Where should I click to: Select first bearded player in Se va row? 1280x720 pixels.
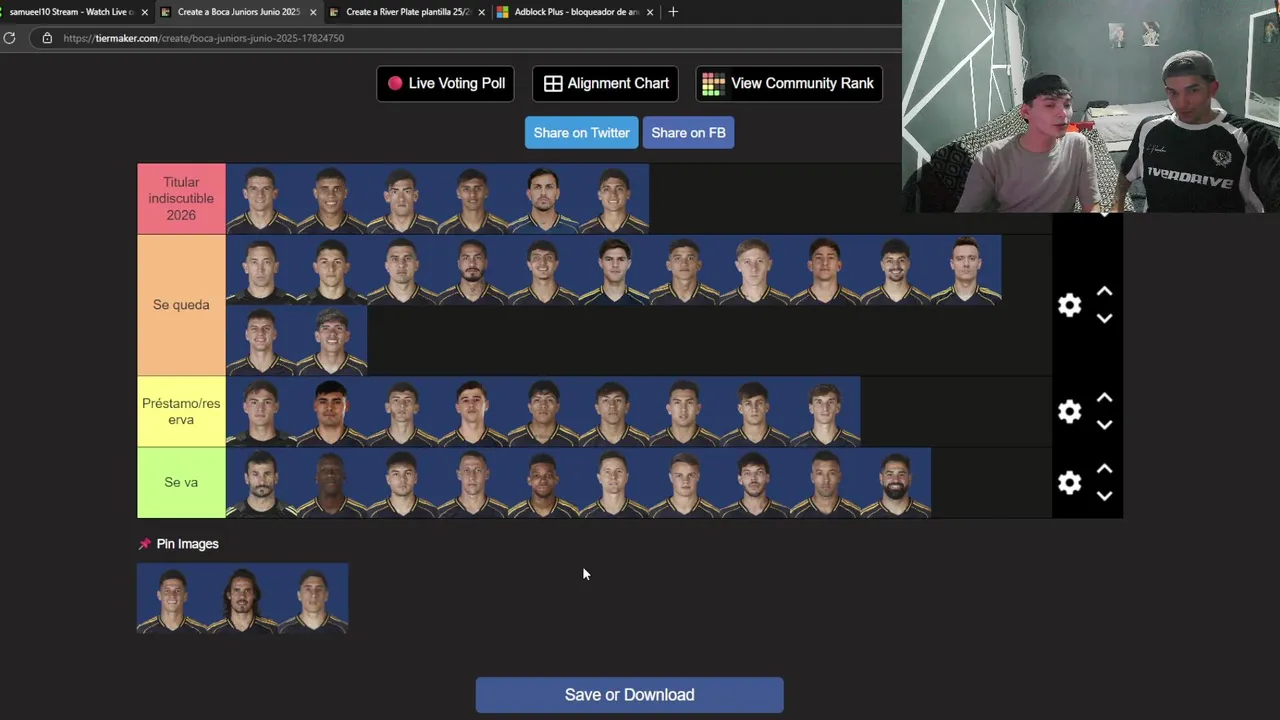261,482
